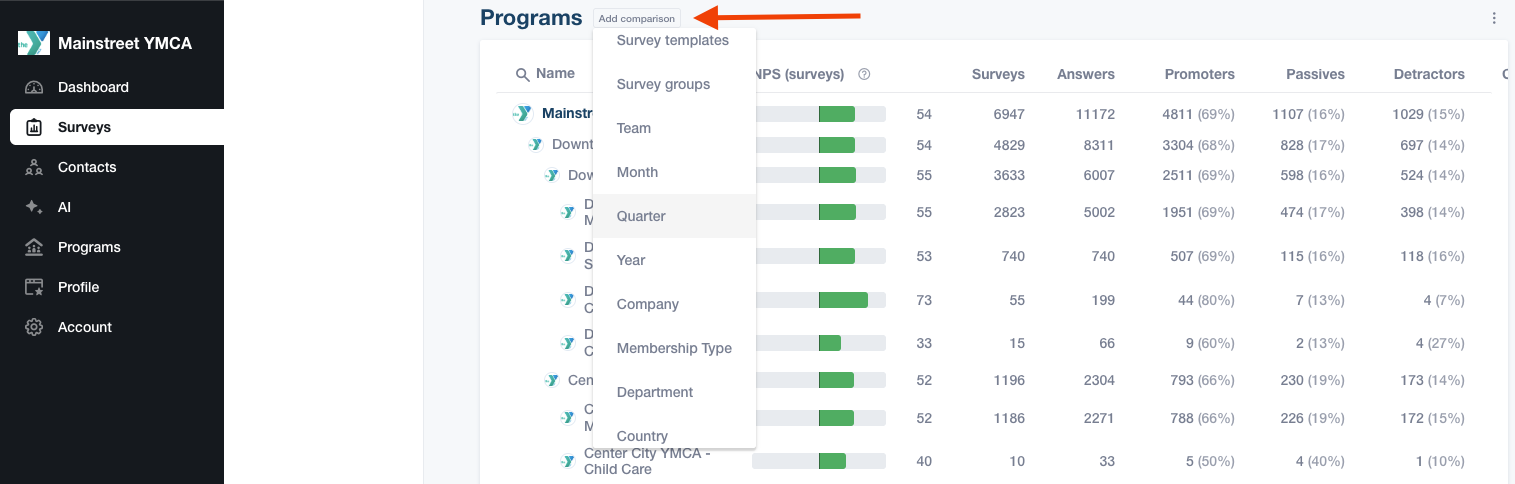
Task: Select Survey groups in dropdown
Action: pos(663,84)
